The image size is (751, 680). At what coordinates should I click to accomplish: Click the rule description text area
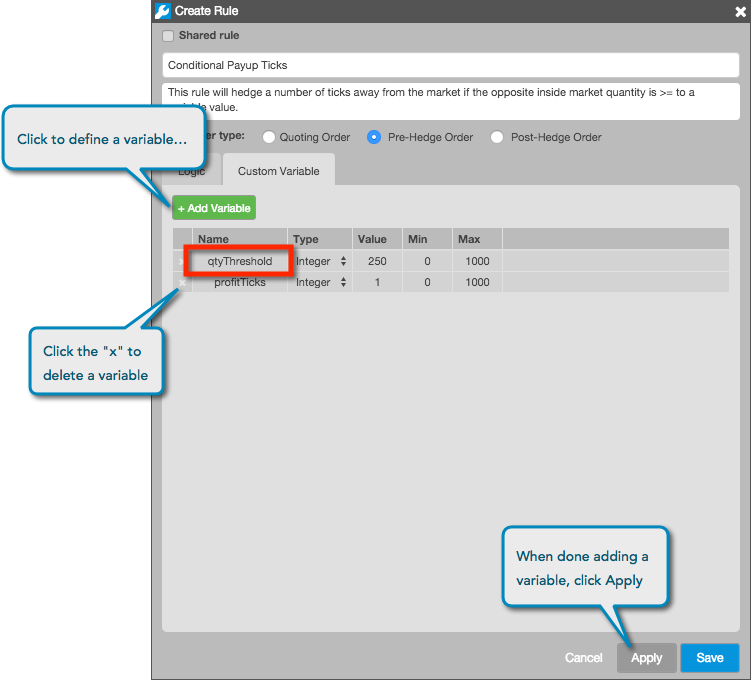coord(451,101)
